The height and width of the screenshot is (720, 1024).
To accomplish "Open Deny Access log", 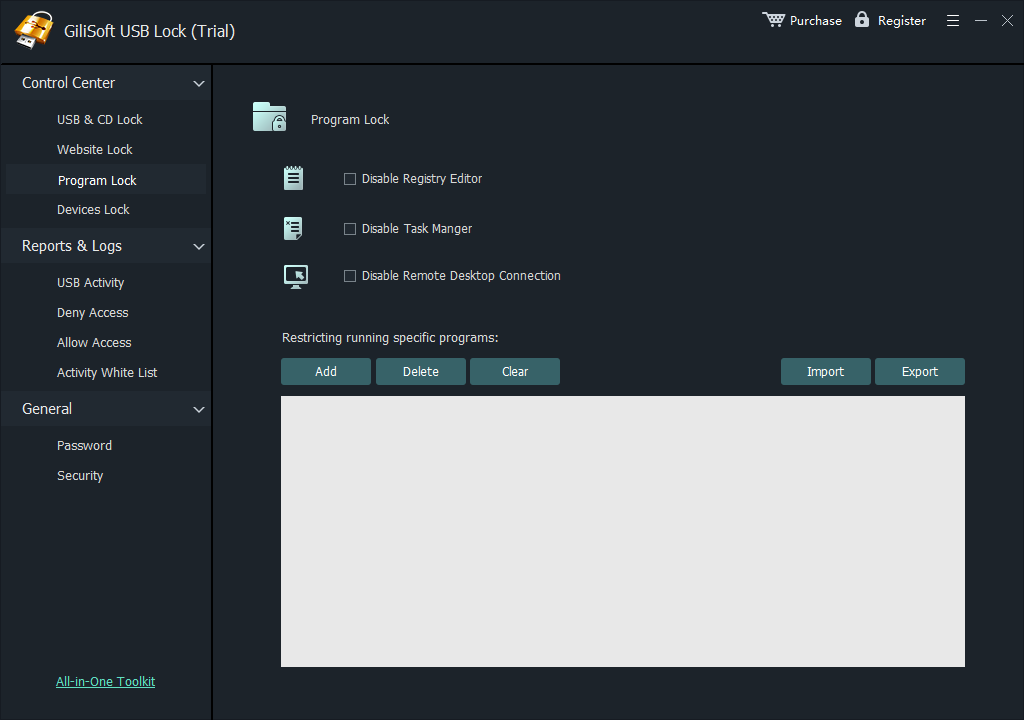I will click(92, 313).
